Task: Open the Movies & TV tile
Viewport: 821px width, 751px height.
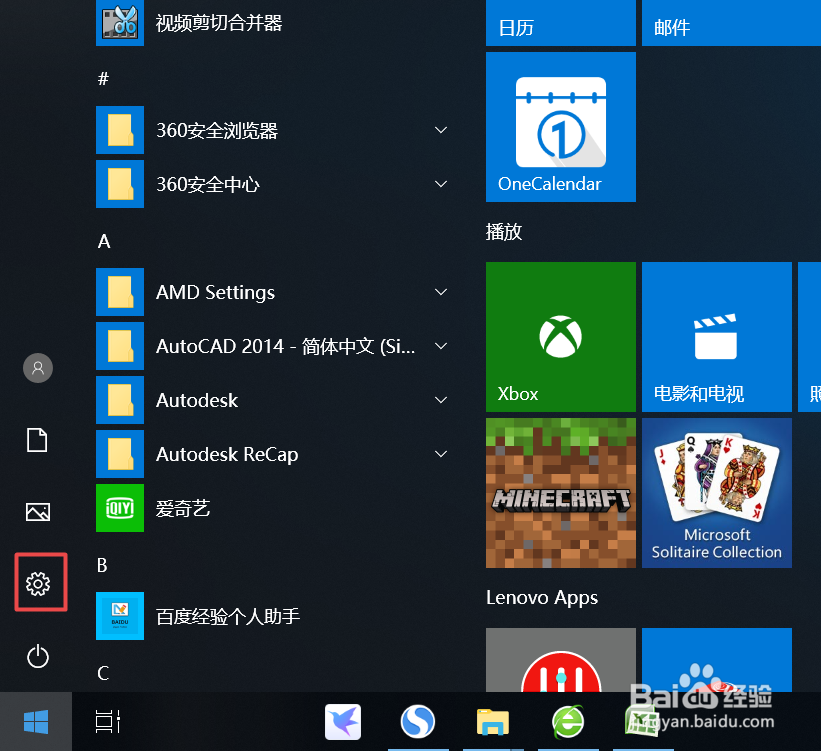Action: pos(717,337)
